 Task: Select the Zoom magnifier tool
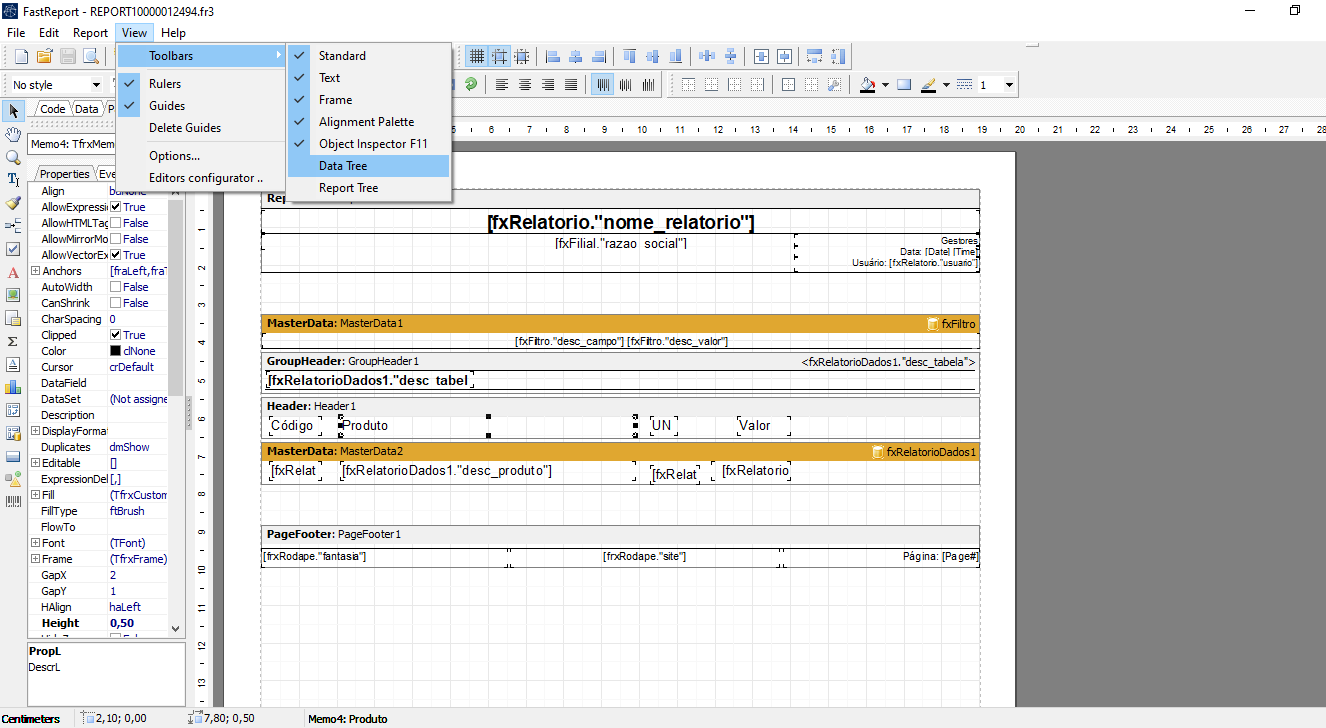[13, 157]
